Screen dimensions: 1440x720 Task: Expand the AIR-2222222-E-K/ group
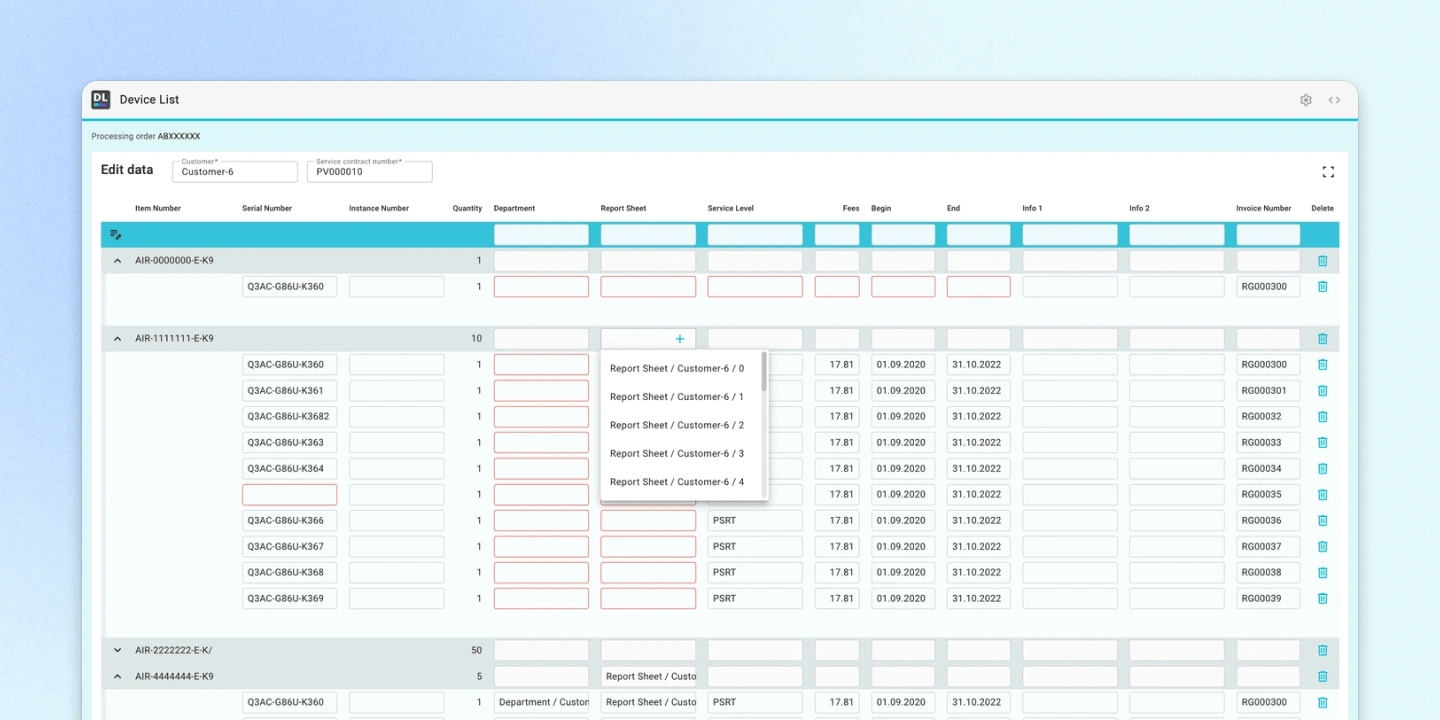tap(117, 651)
